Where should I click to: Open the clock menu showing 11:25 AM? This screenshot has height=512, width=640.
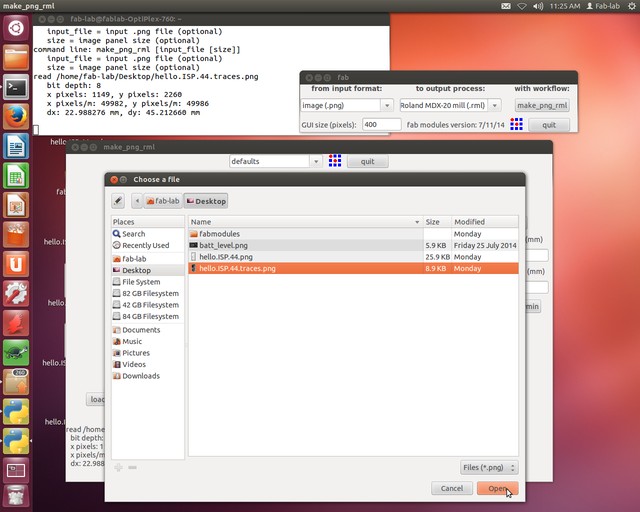(565, 6)
